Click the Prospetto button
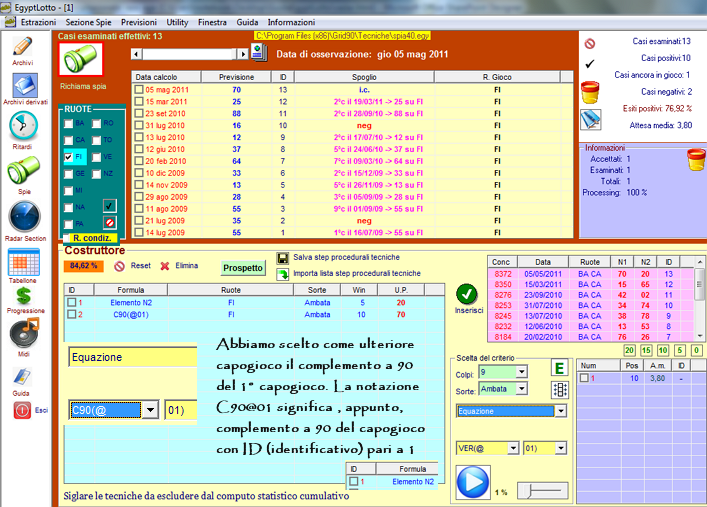Image resolution: width=707 pixels, height=507 pixels. coord(243,268)
